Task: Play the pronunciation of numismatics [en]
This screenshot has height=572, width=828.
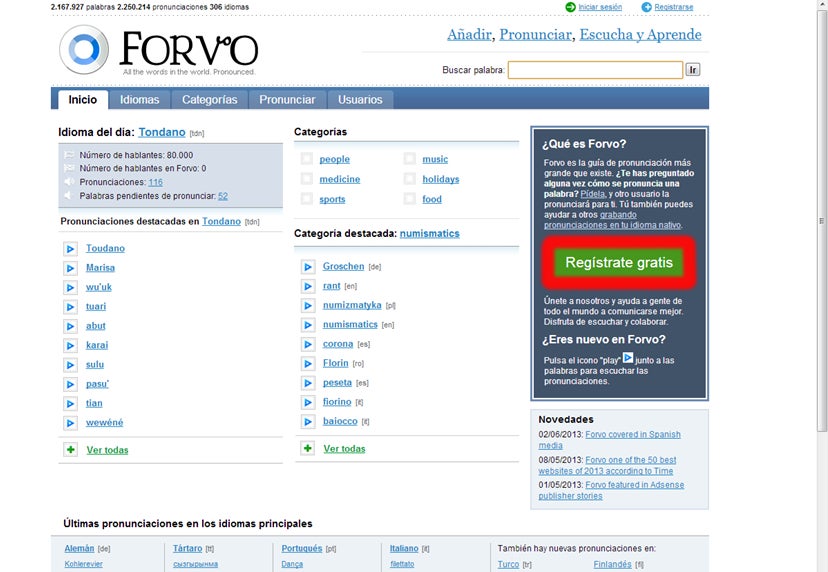Action: pyautogui.click(x=308, y=325)
